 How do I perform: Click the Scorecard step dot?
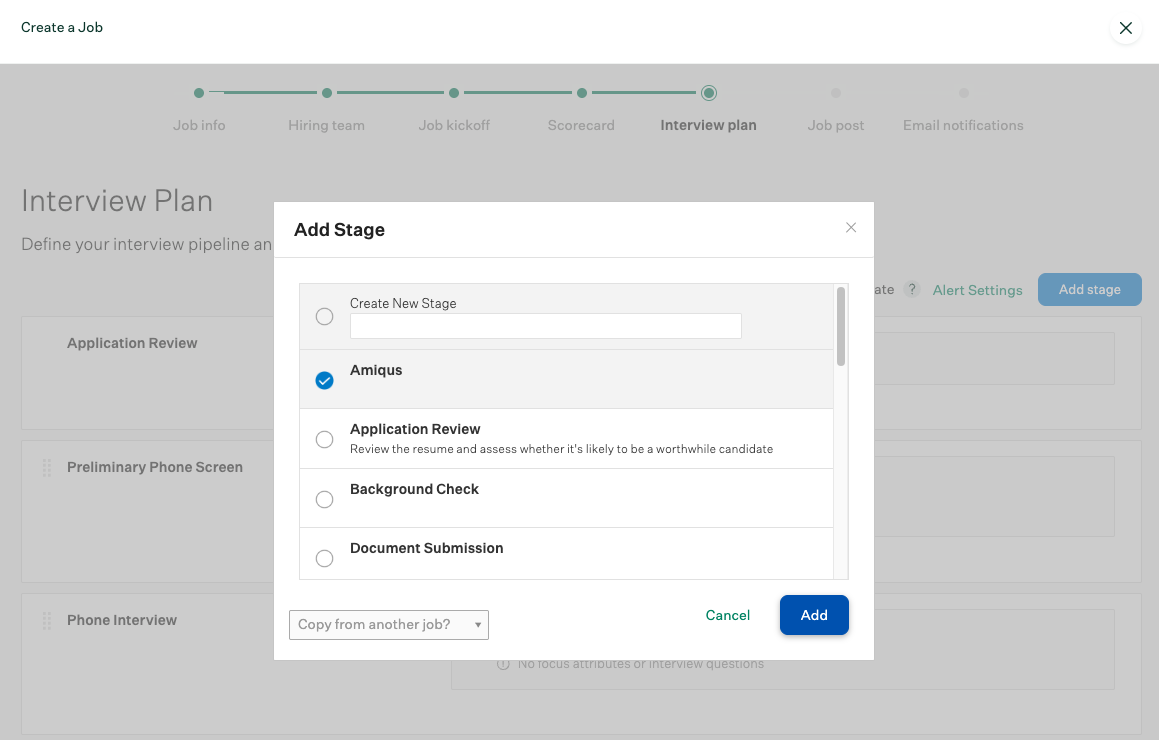(581, 93)
